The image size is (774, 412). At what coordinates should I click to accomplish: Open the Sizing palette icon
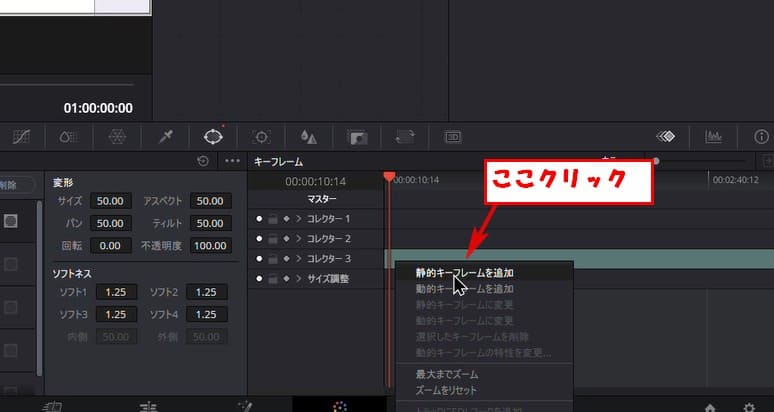coord(405,137)
